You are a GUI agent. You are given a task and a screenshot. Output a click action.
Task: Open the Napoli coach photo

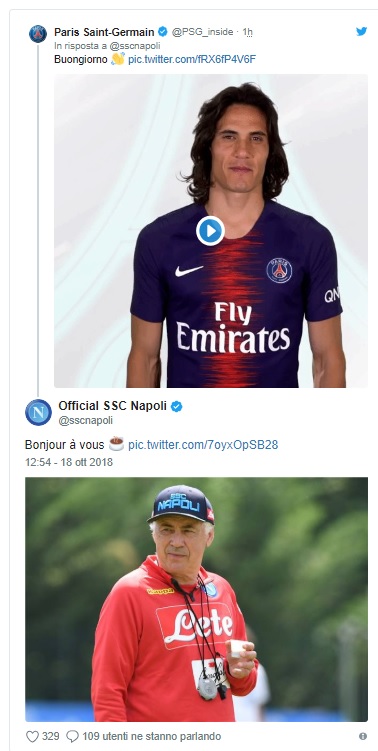coord(196,599)
